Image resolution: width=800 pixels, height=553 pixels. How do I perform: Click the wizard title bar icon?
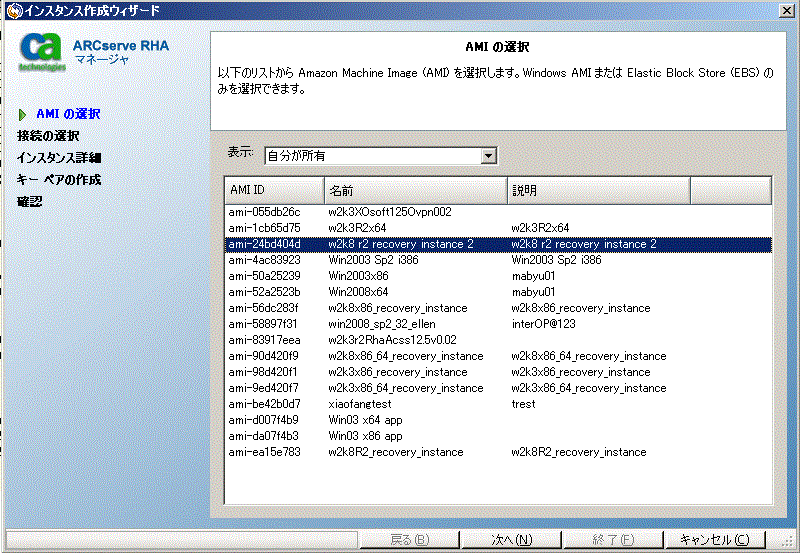pos(14,11)
